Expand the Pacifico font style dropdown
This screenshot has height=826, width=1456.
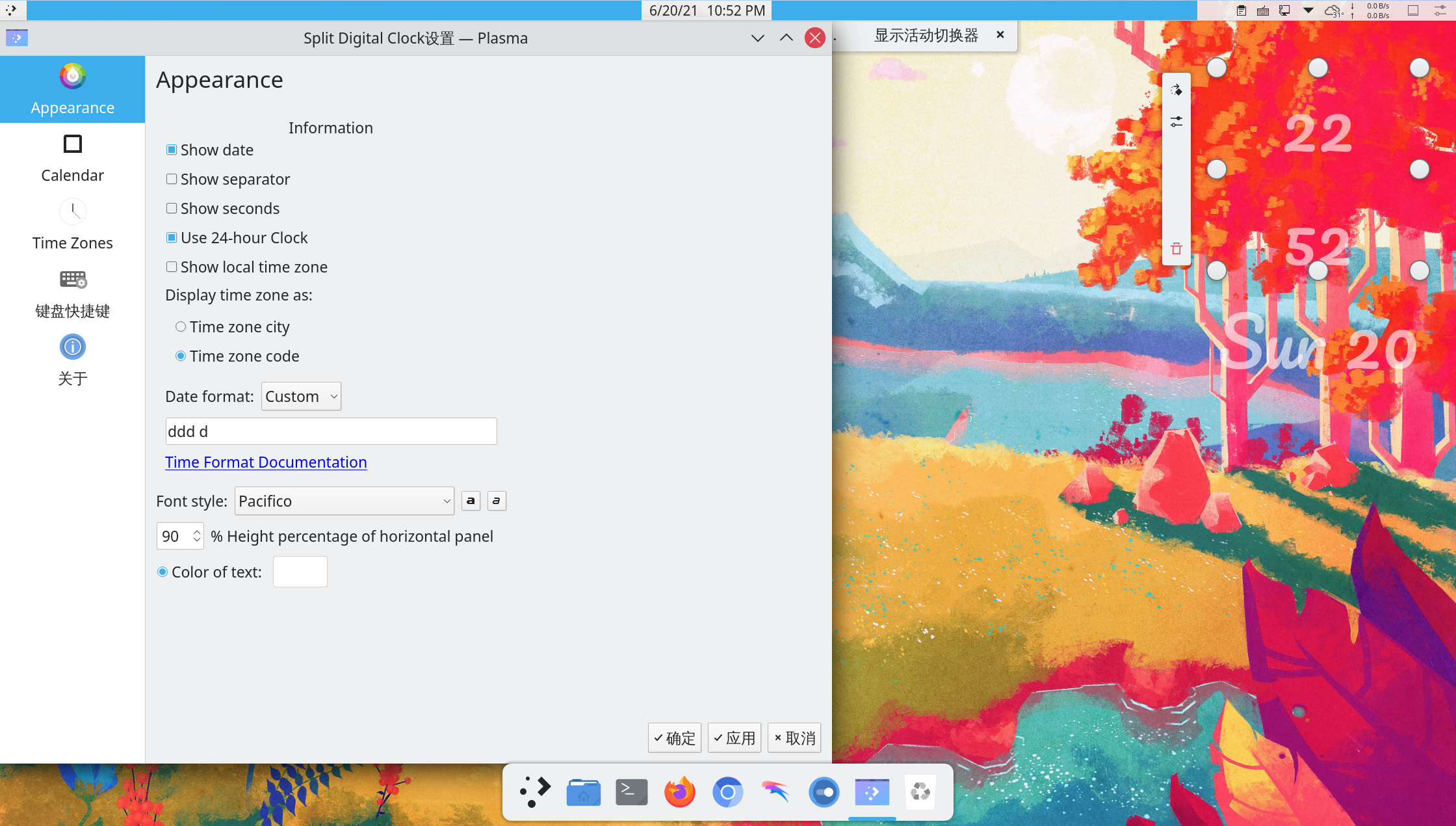click(x=344, y=501)
